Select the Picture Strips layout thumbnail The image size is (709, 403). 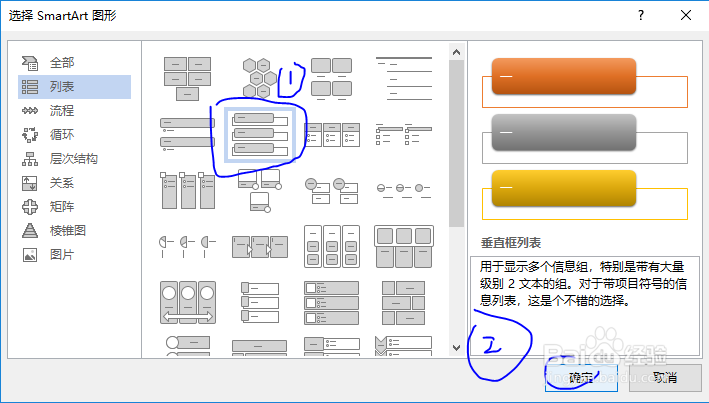click(260, 302)
